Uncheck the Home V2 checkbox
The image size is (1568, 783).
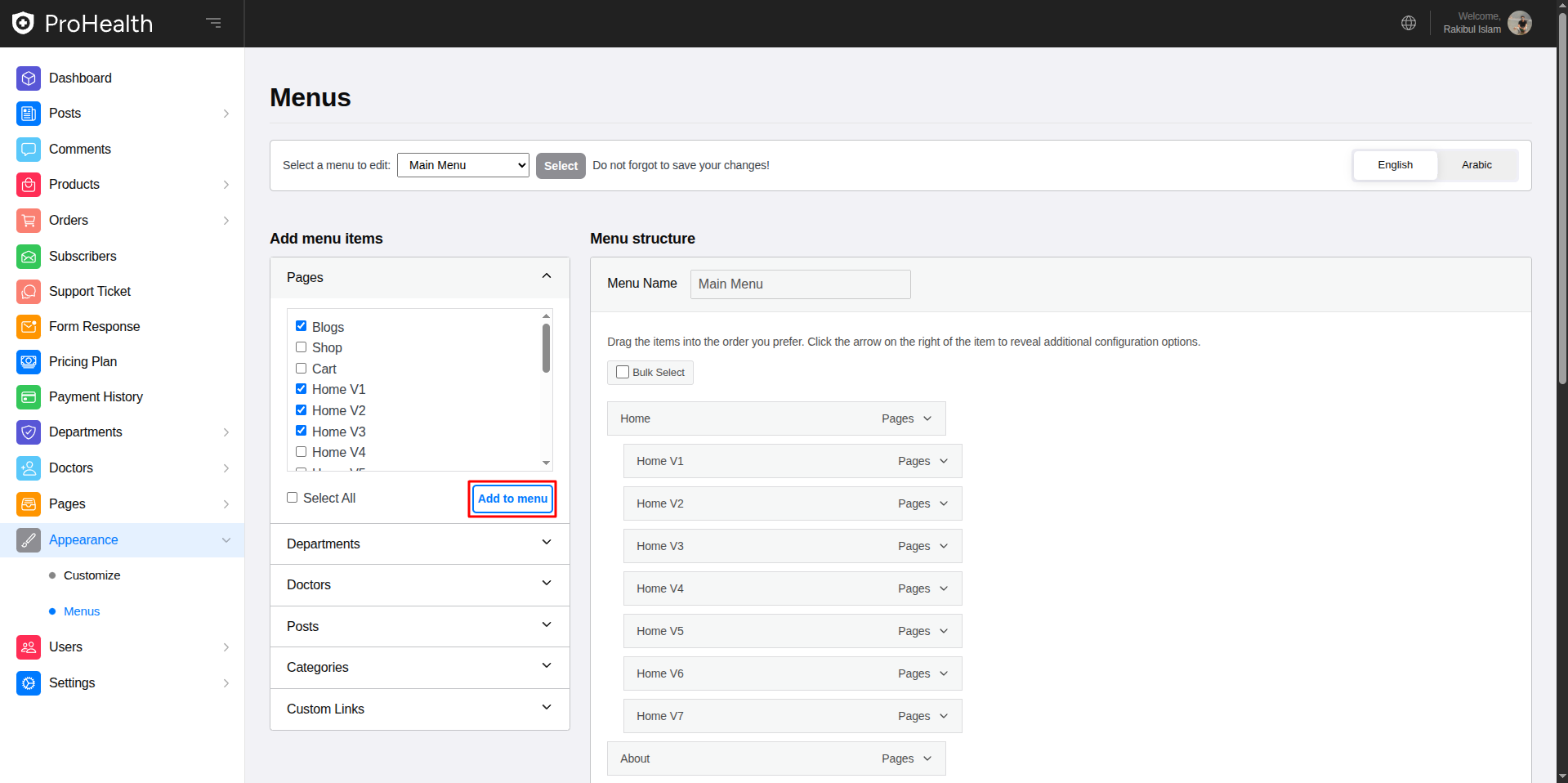click(301, 410)
